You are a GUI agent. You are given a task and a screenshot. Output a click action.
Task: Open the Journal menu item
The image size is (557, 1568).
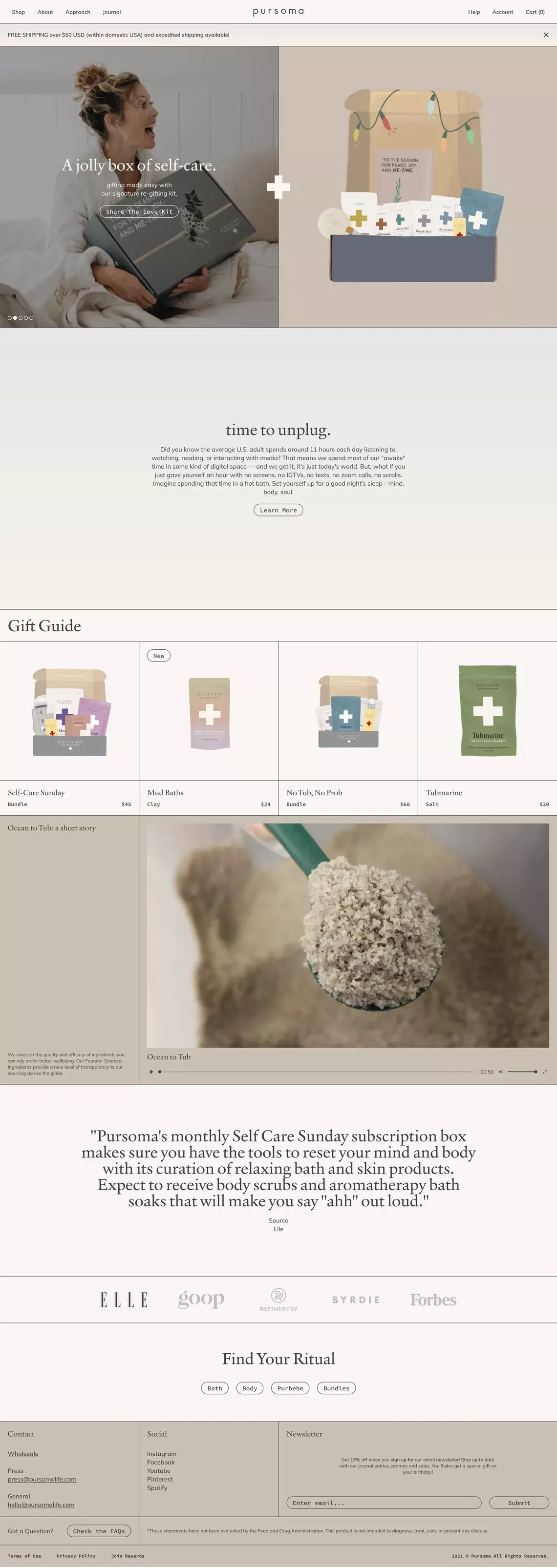tap(111, 12)
